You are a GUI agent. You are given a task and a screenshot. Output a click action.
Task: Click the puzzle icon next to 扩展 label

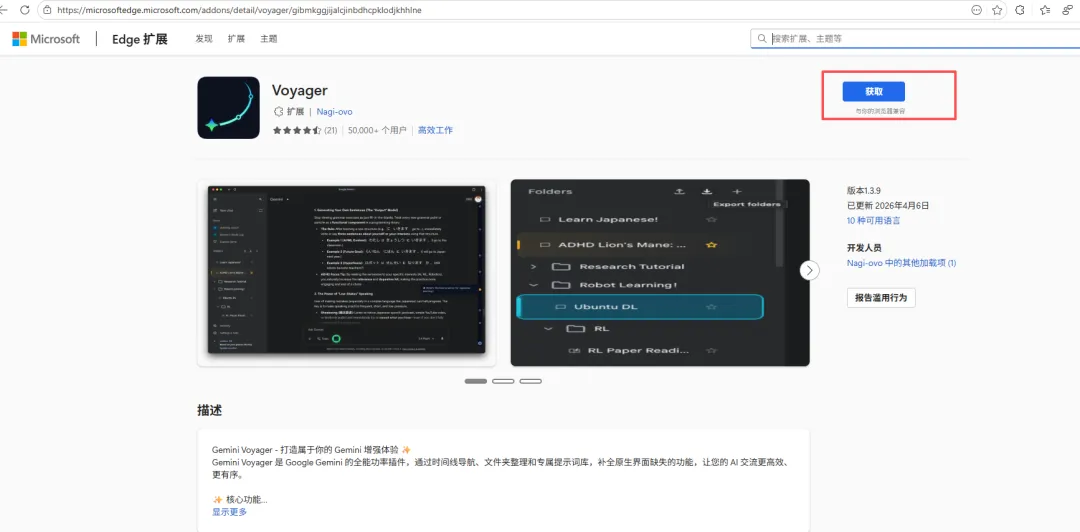pyautogui.click(x=278, y=112)
